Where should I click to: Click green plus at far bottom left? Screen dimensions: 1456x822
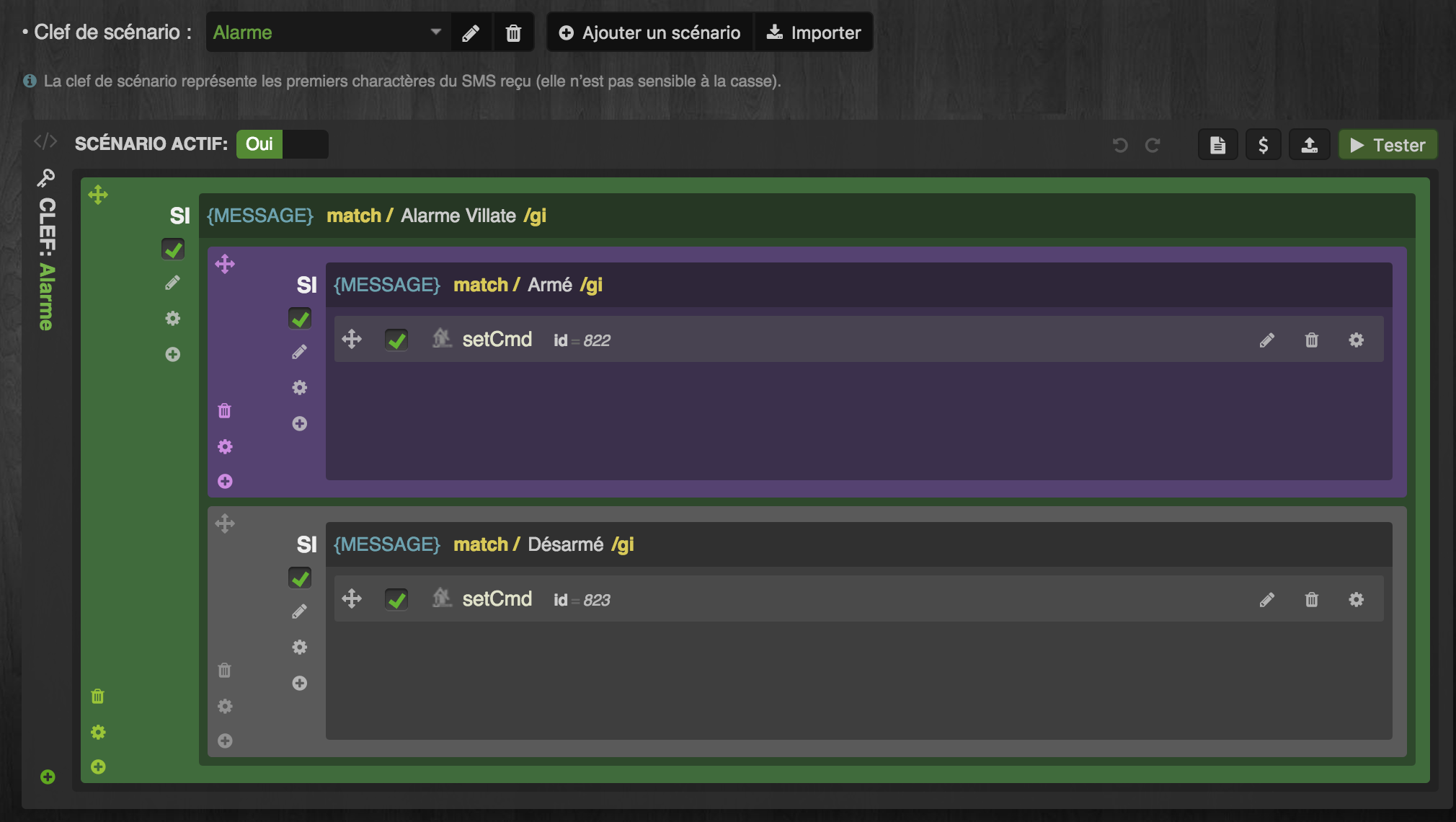pos(48,777)
